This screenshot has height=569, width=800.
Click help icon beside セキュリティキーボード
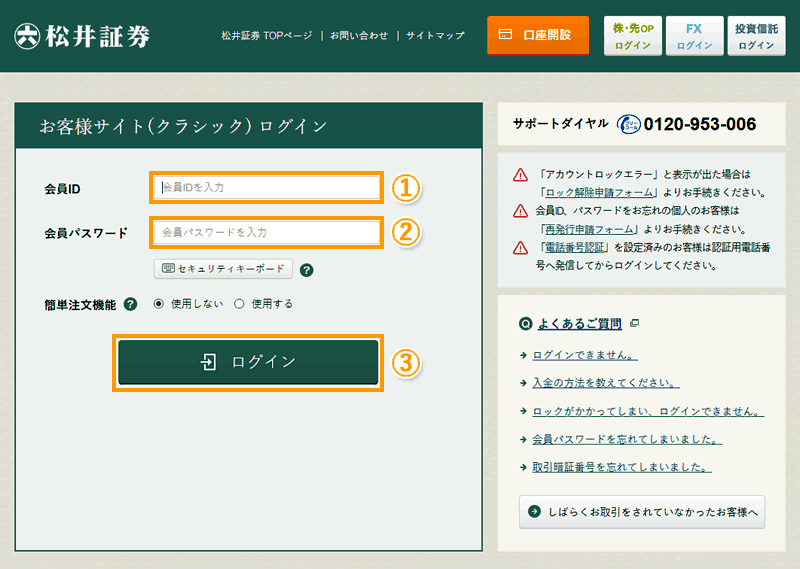coord(307,270)
